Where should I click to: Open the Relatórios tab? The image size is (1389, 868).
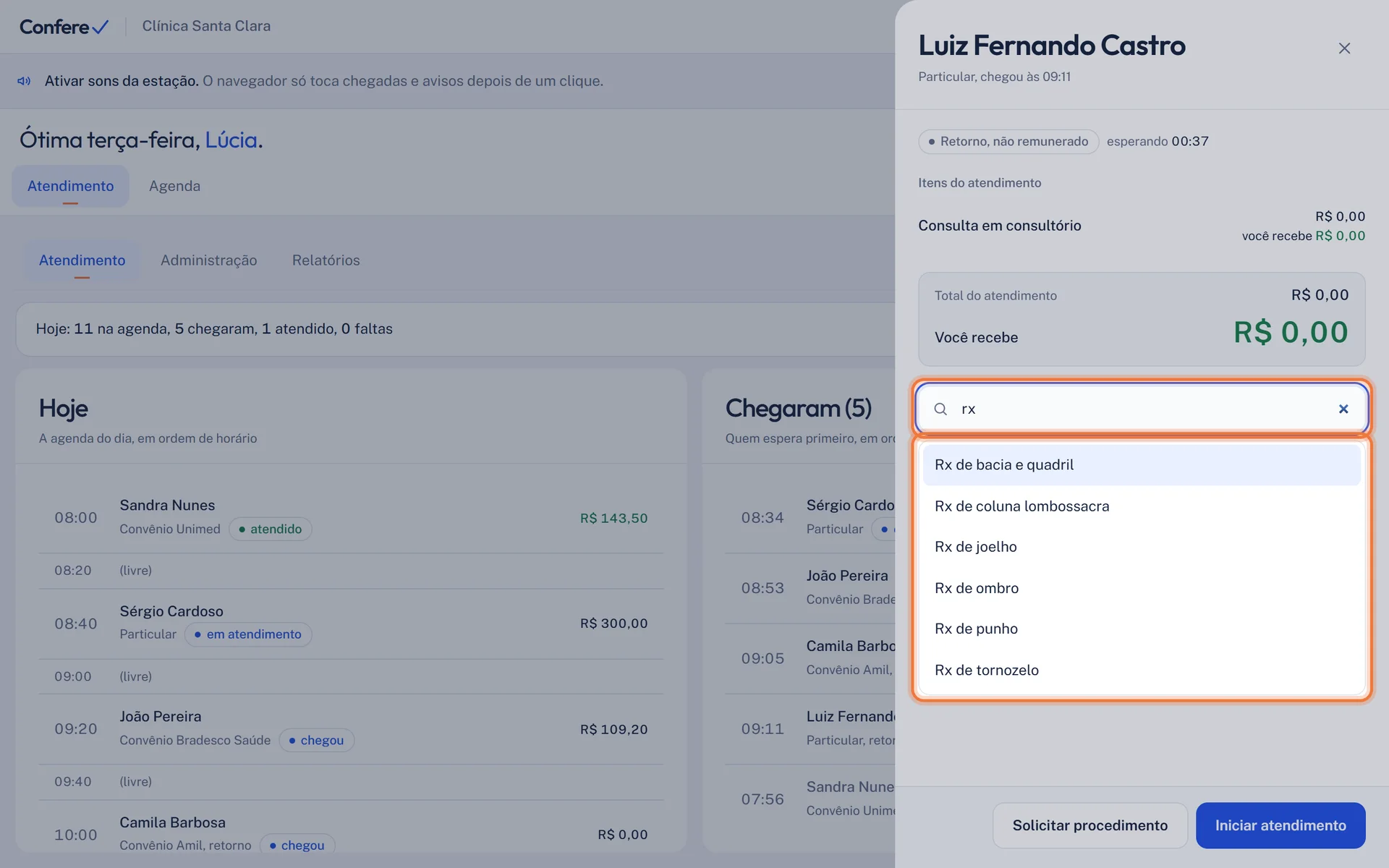click(326, 260)
